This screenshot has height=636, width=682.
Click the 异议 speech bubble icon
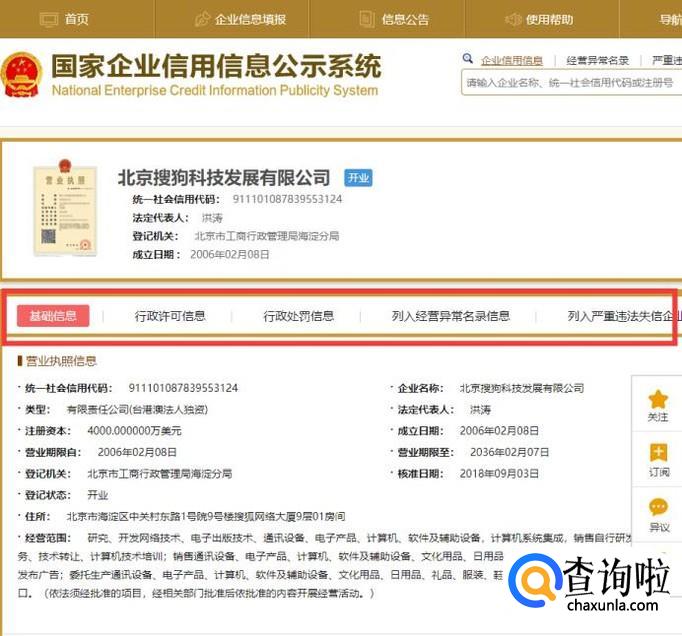(x=658, y=507)
